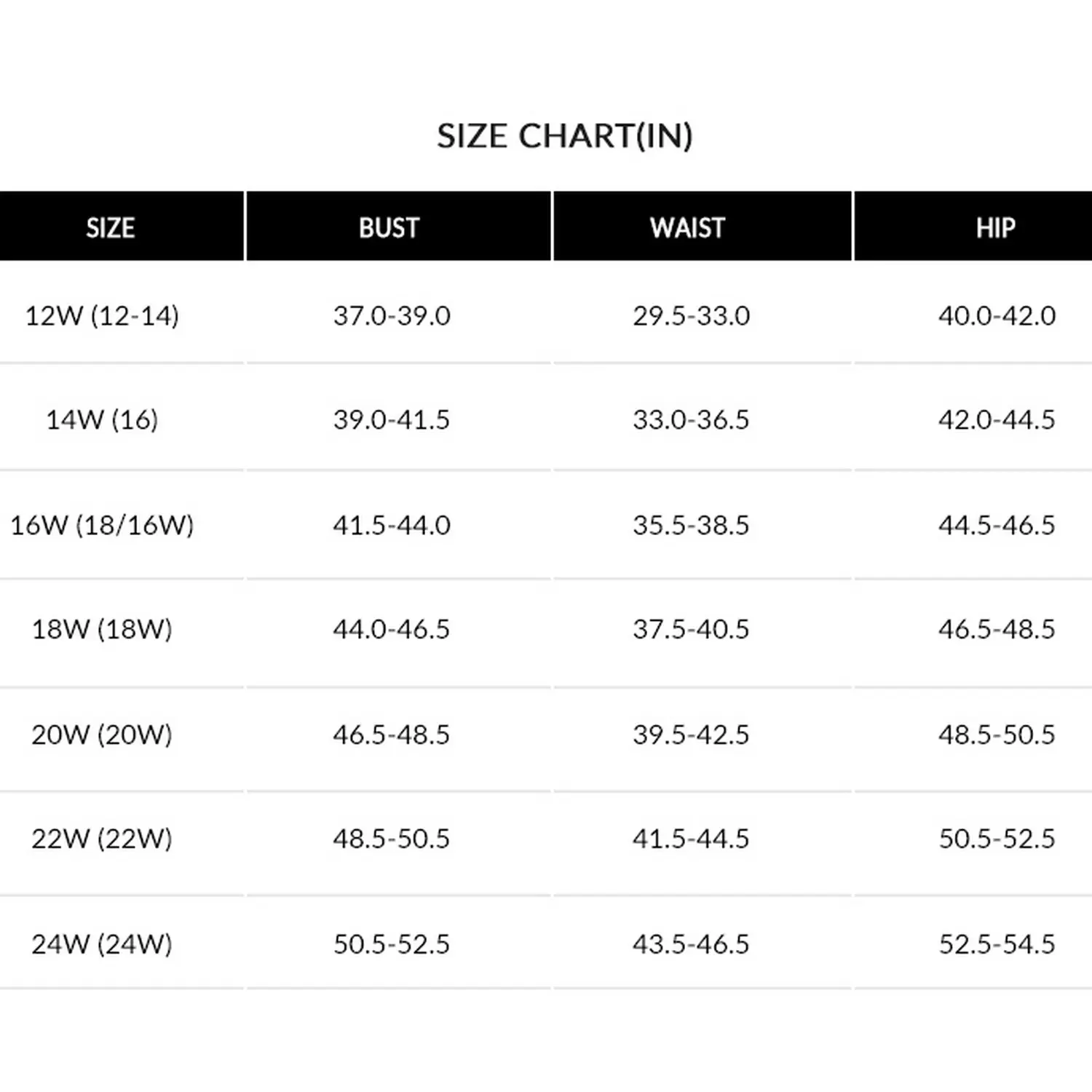Click waist value 39.5-42.5

point(691,735)
